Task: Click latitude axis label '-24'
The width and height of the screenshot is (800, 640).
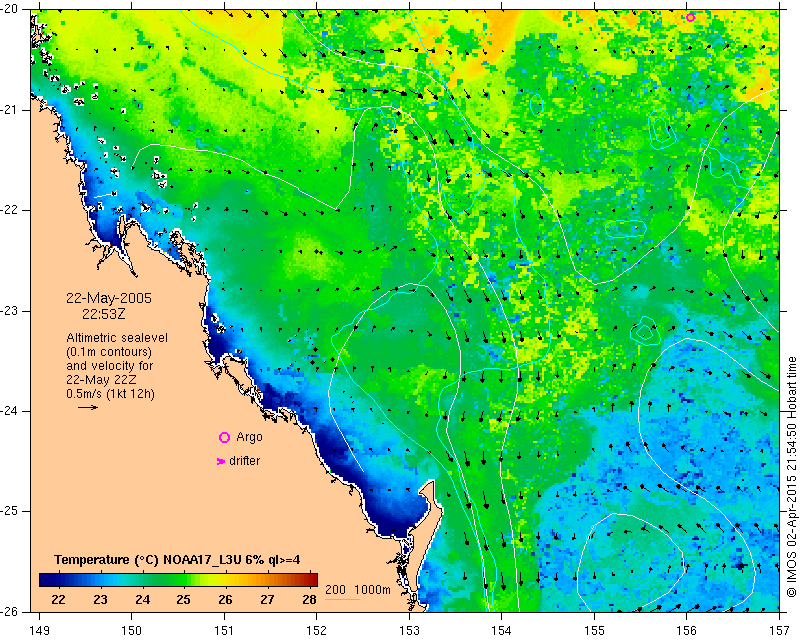Action: (10, 411)
